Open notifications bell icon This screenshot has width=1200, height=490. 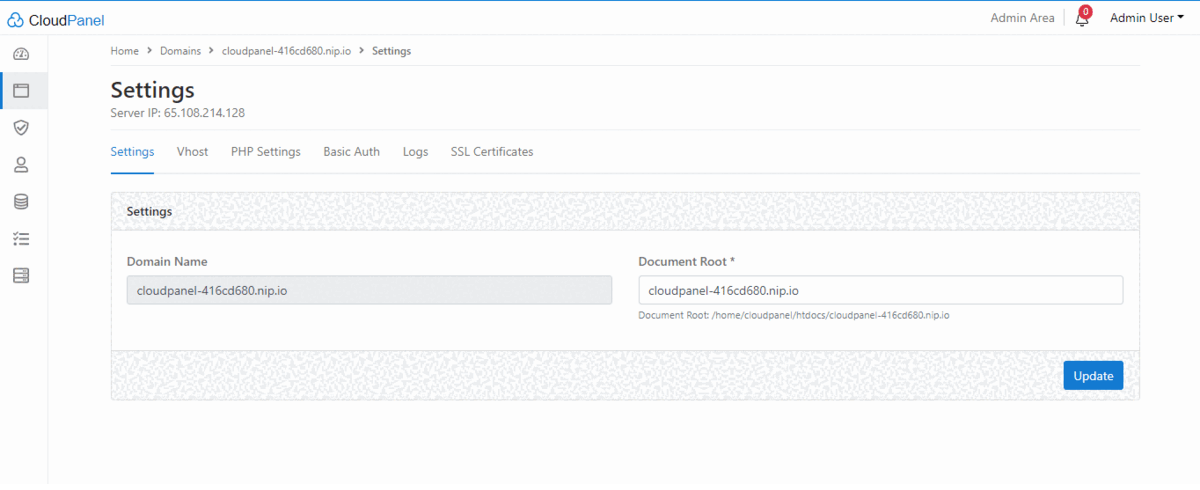click(x=1081, y=18)
